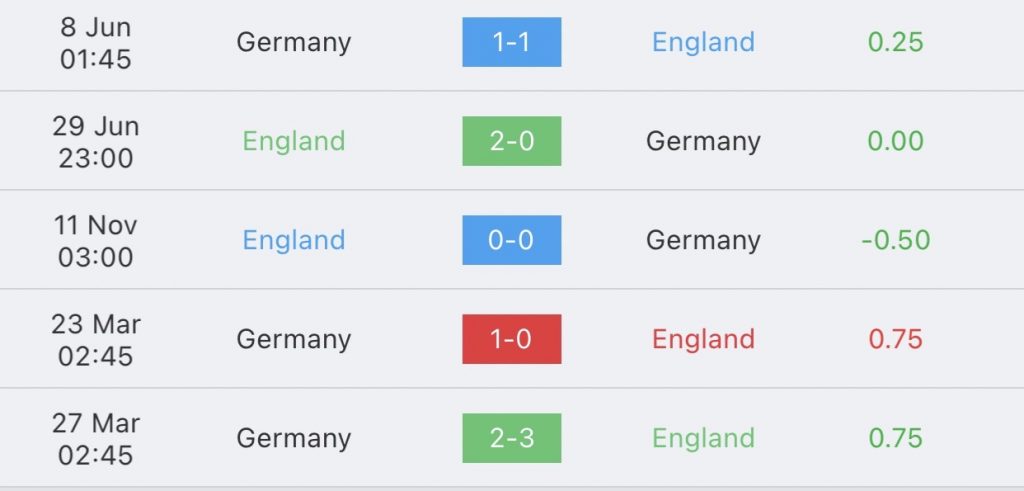Select the blue 0-0 score badge

(x=511, y=240)
